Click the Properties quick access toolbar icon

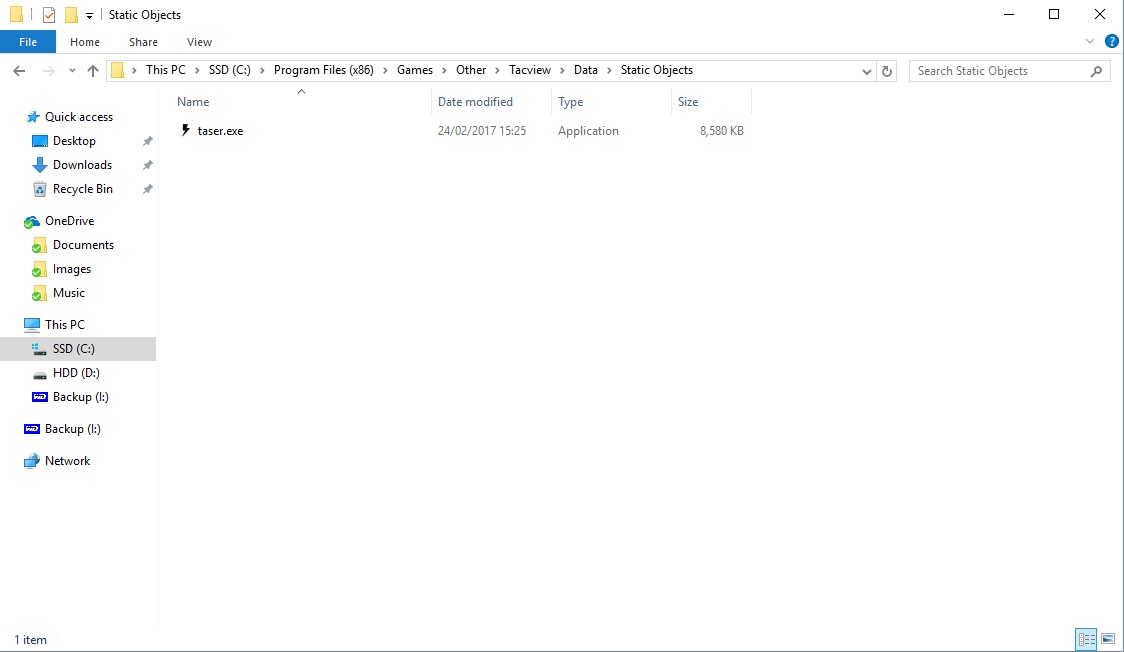(49, 14)
